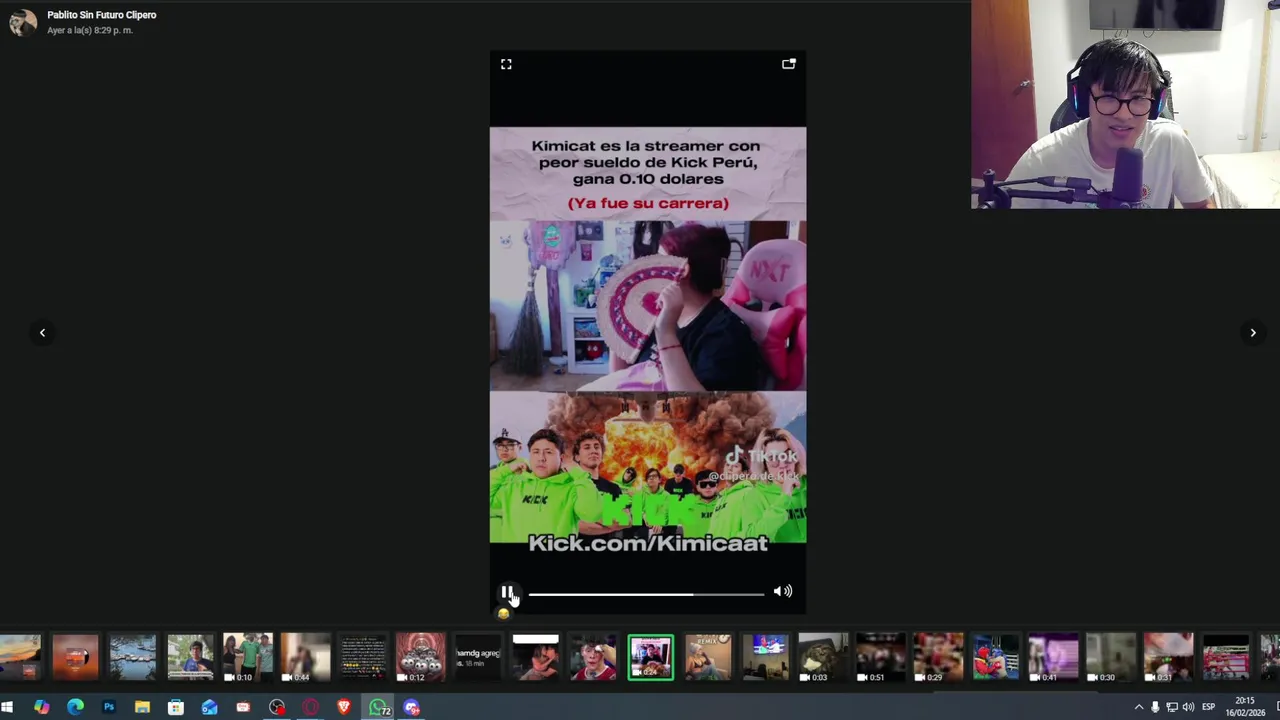
Task: Open the 0:30 video thumbnail
Action: tap(1110, 657)
